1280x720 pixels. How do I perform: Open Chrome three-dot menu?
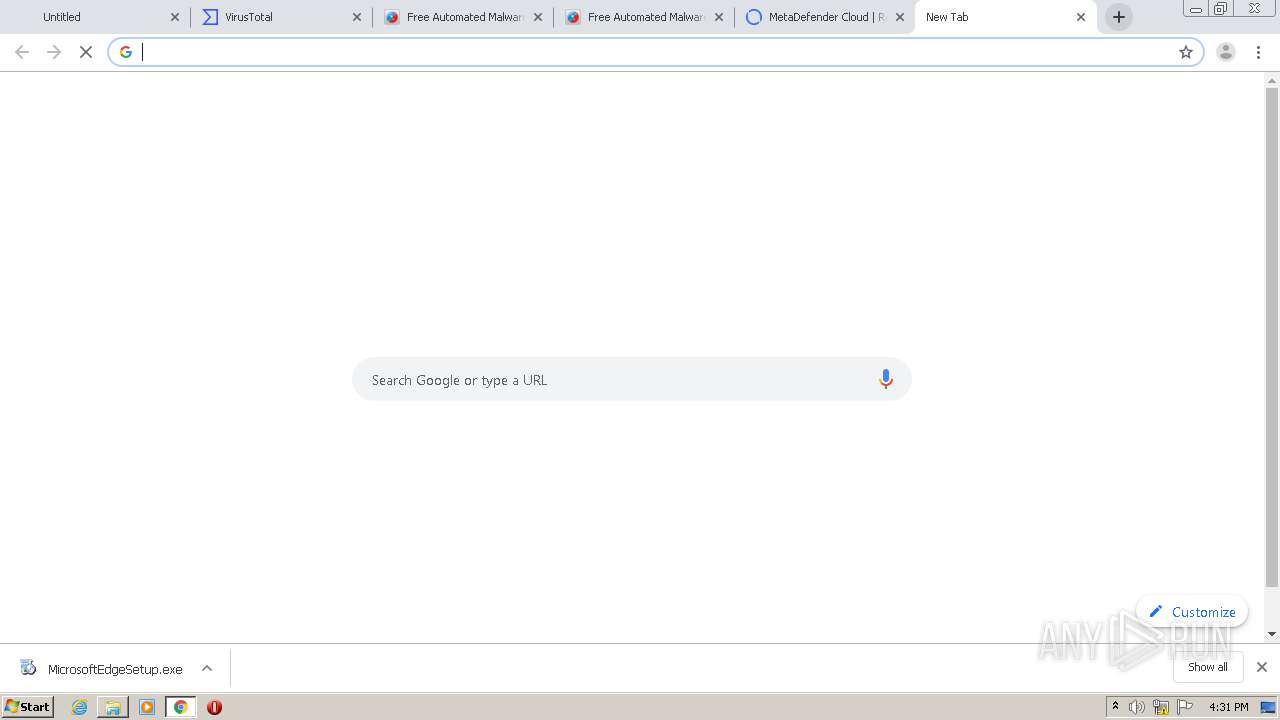point(1259,52)
